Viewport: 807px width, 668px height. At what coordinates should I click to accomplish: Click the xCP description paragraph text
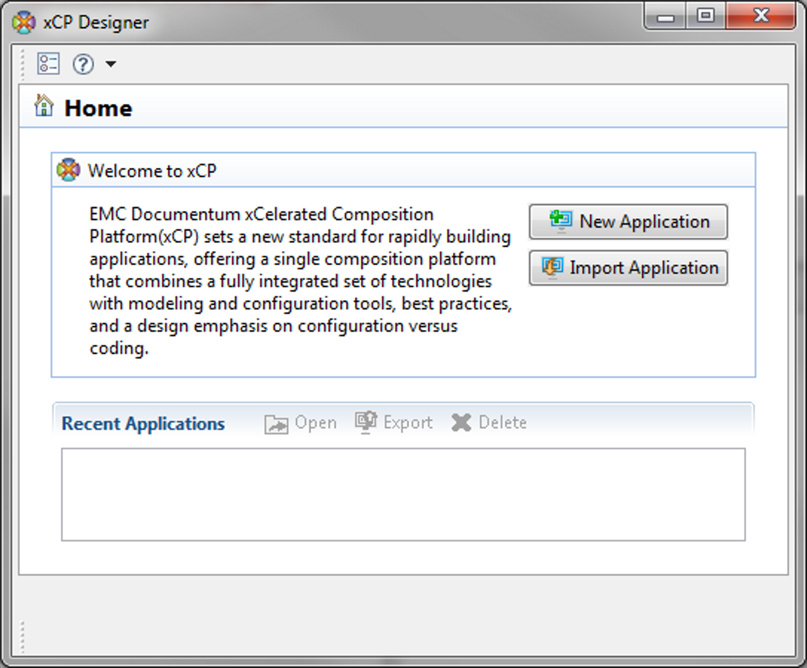(300, 282)
